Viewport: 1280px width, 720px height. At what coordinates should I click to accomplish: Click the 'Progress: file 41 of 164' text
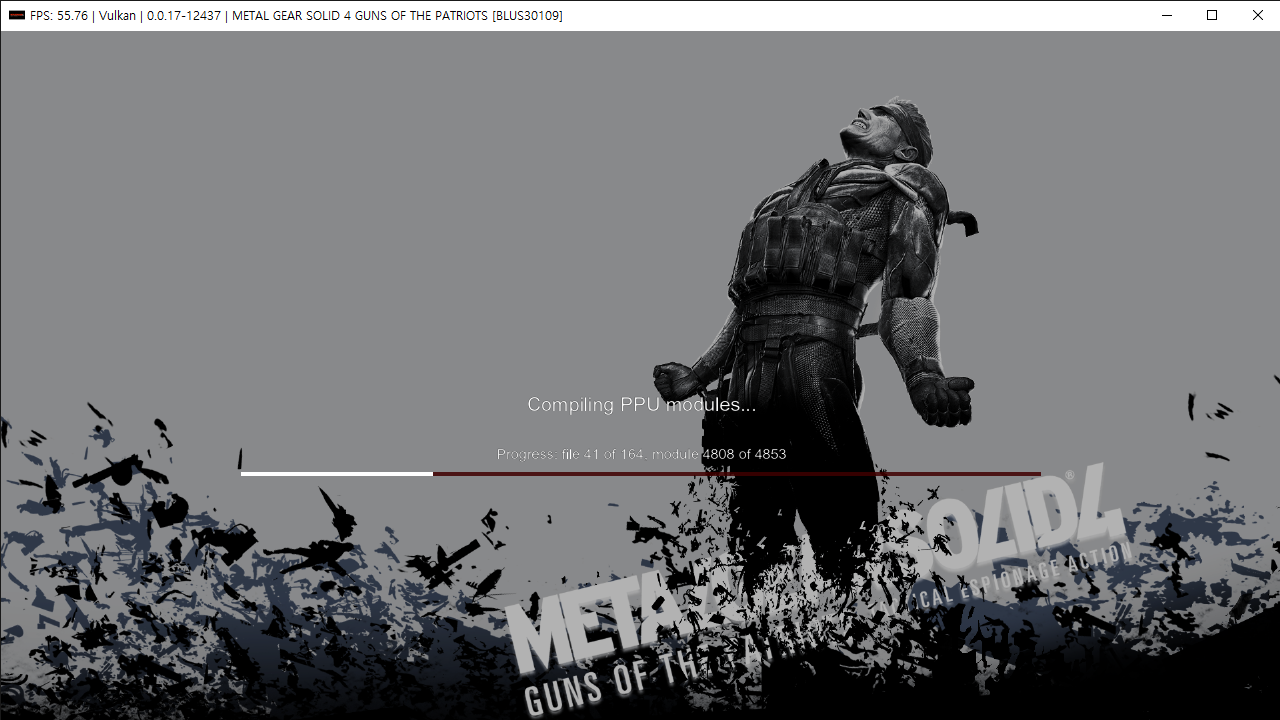click(571, 454)
